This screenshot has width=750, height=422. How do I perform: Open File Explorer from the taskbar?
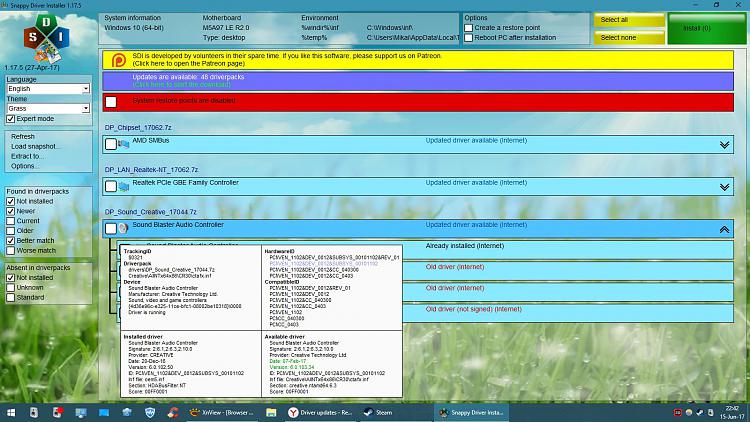271,412
